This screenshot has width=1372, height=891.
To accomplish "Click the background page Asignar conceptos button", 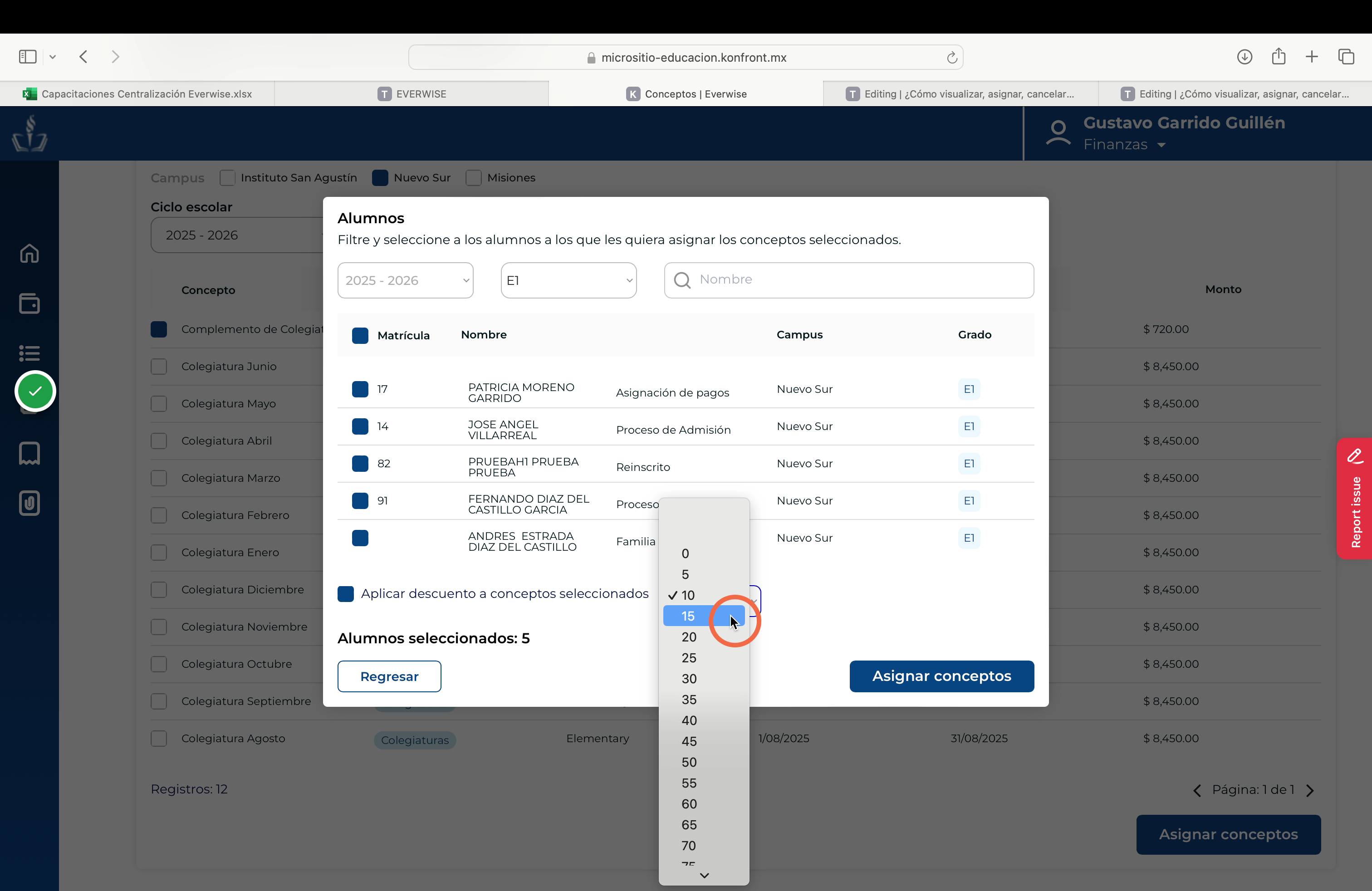I will coord(1229,835).
